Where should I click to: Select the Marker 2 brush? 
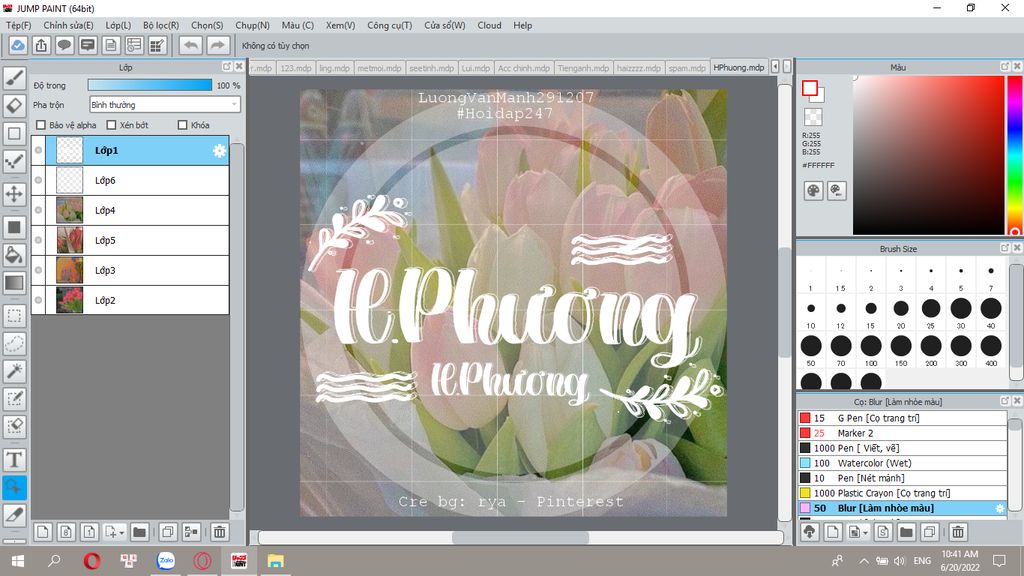(x=902, y=433)
